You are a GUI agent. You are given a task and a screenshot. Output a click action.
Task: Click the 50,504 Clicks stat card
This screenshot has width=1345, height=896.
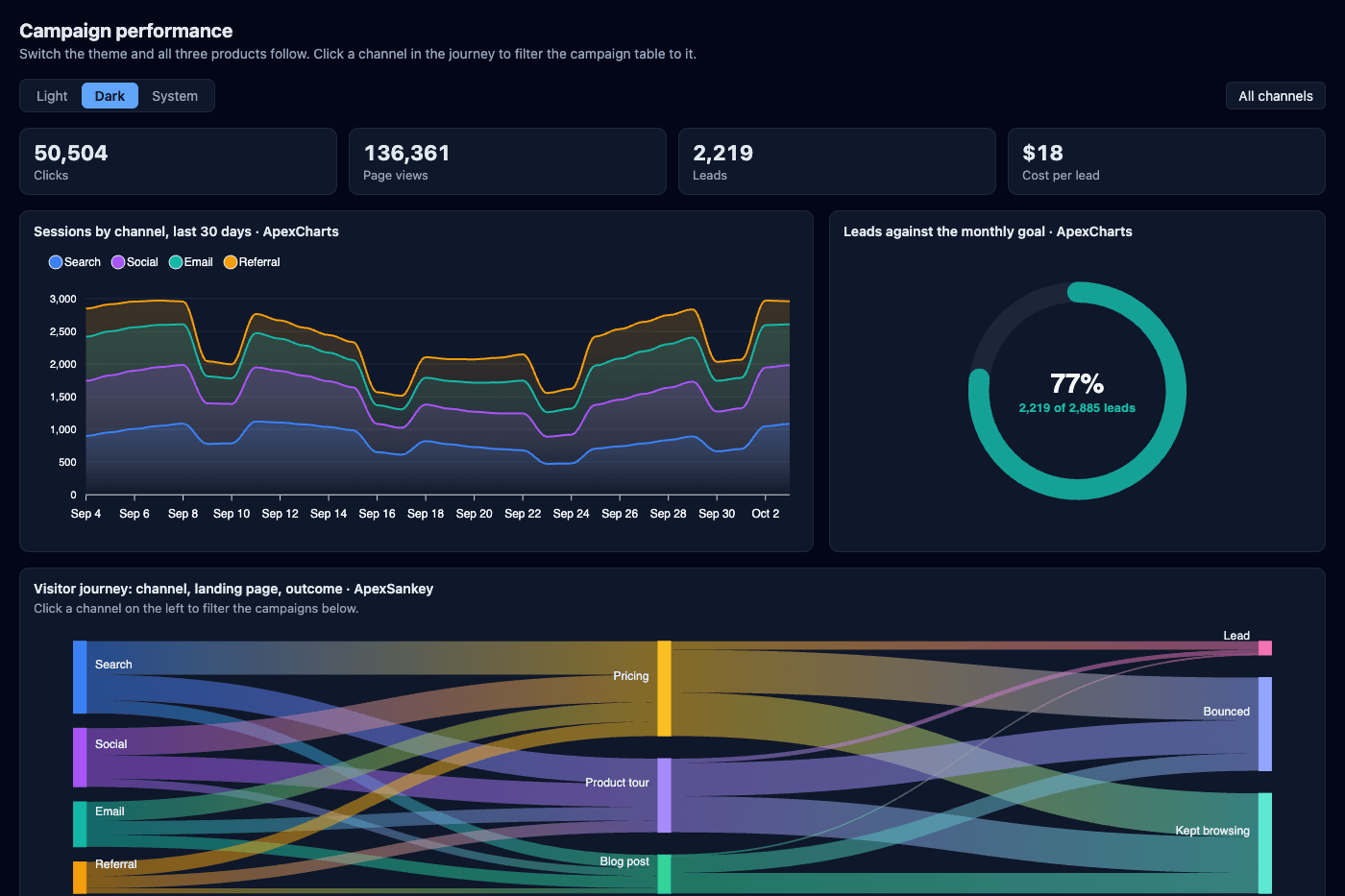[178, 161]
